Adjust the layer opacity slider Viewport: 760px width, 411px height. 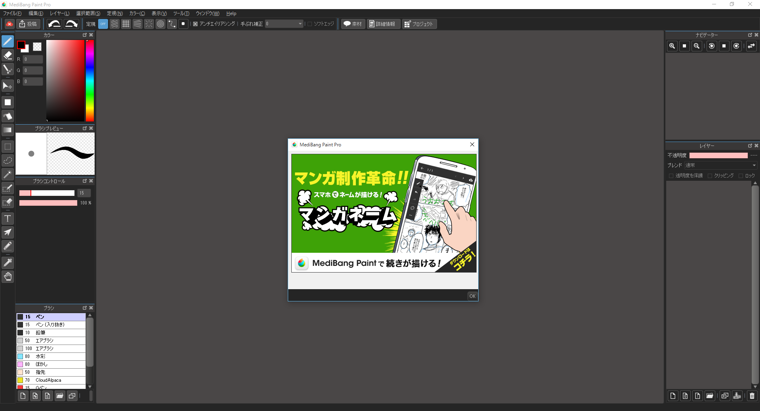coord(718,156)
